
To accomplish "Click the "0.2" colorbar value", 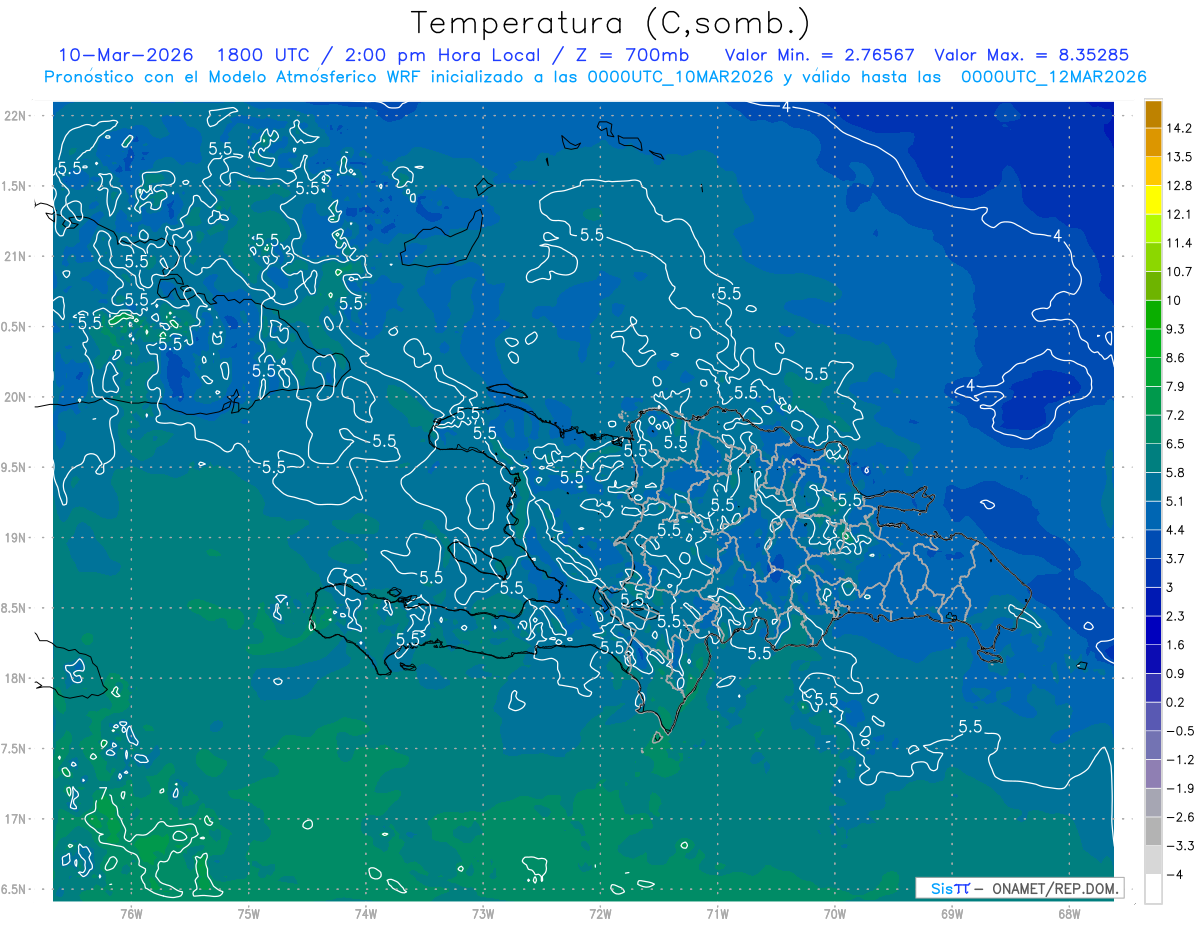I will tap(1176, 702).
